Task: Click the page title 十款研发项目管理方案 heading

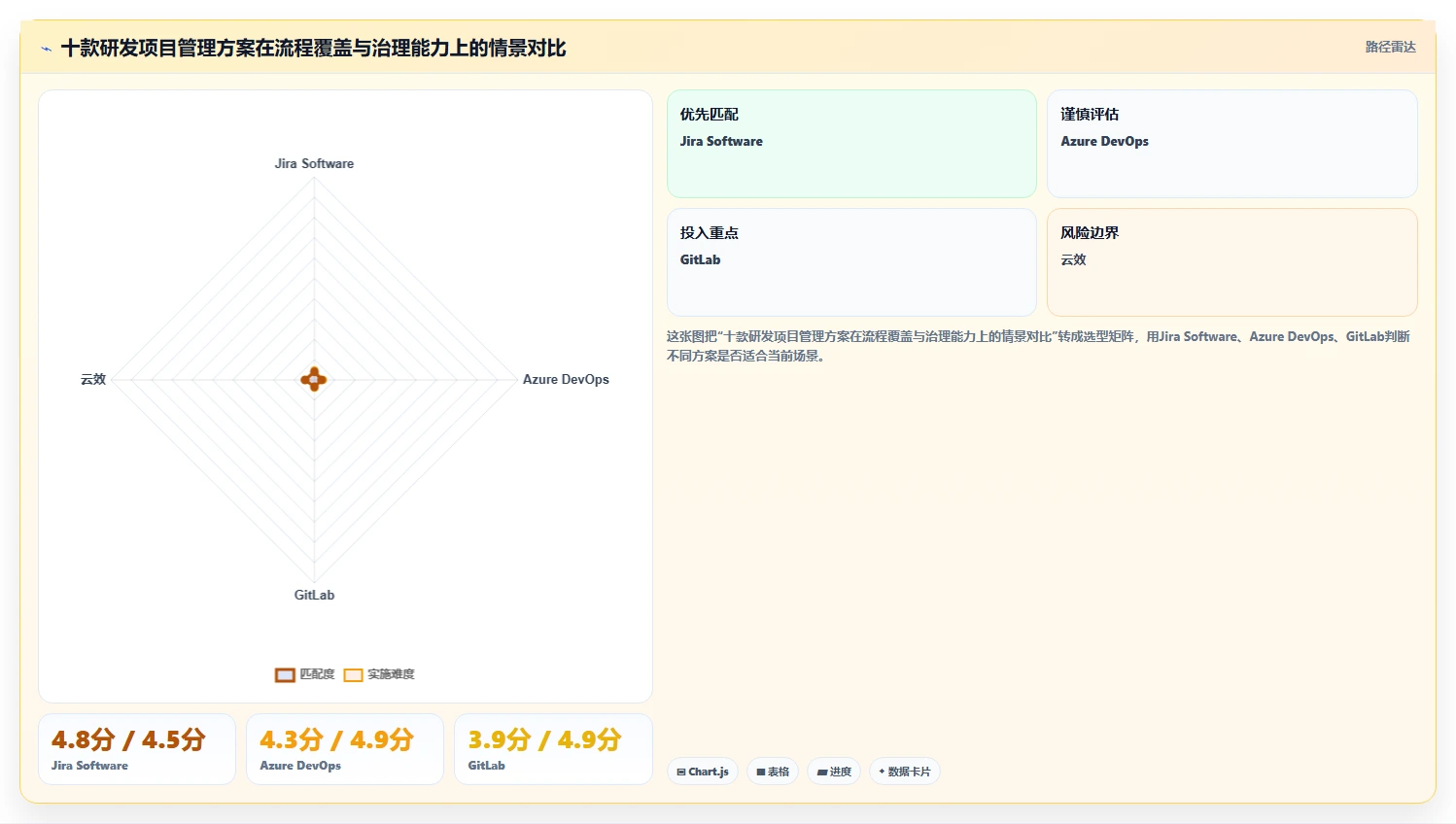Action: (x=313, y=48)
